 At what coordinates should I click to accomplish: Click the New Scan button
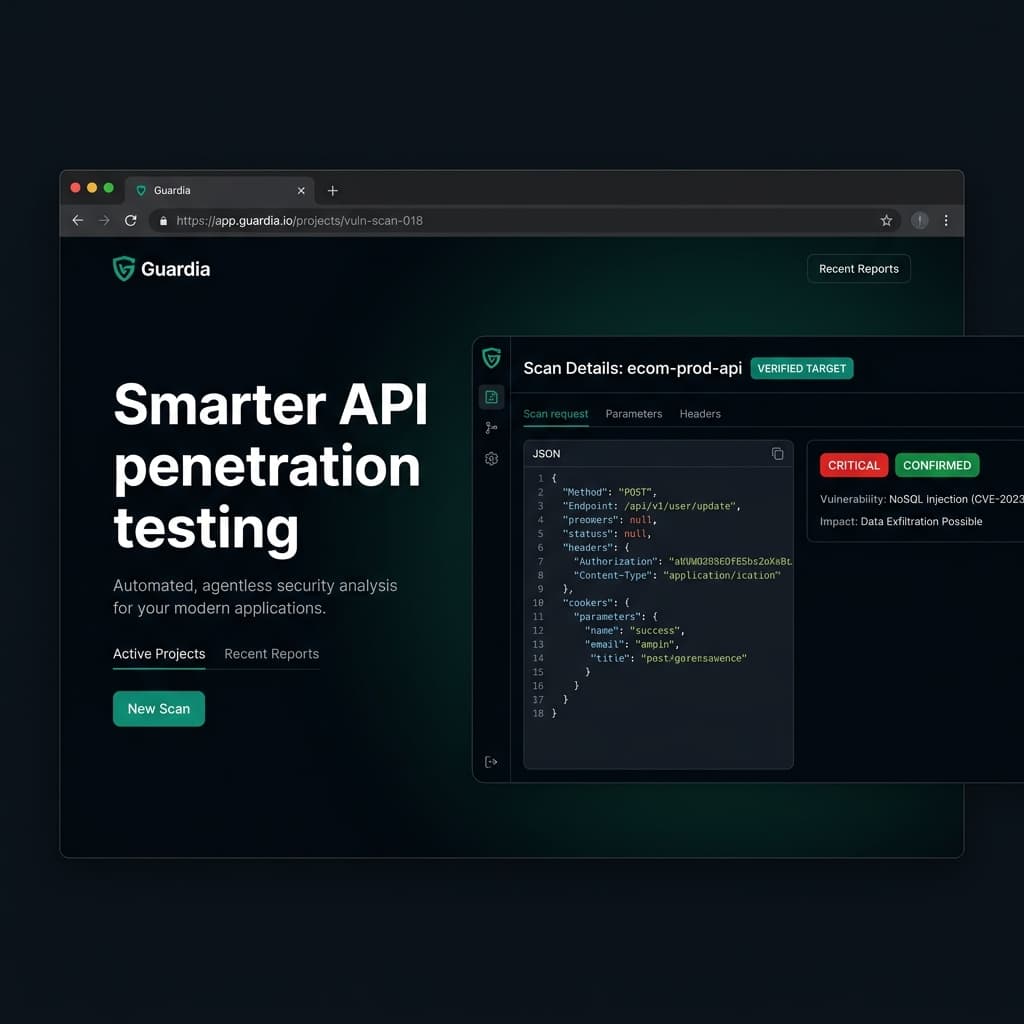(159, 709)
